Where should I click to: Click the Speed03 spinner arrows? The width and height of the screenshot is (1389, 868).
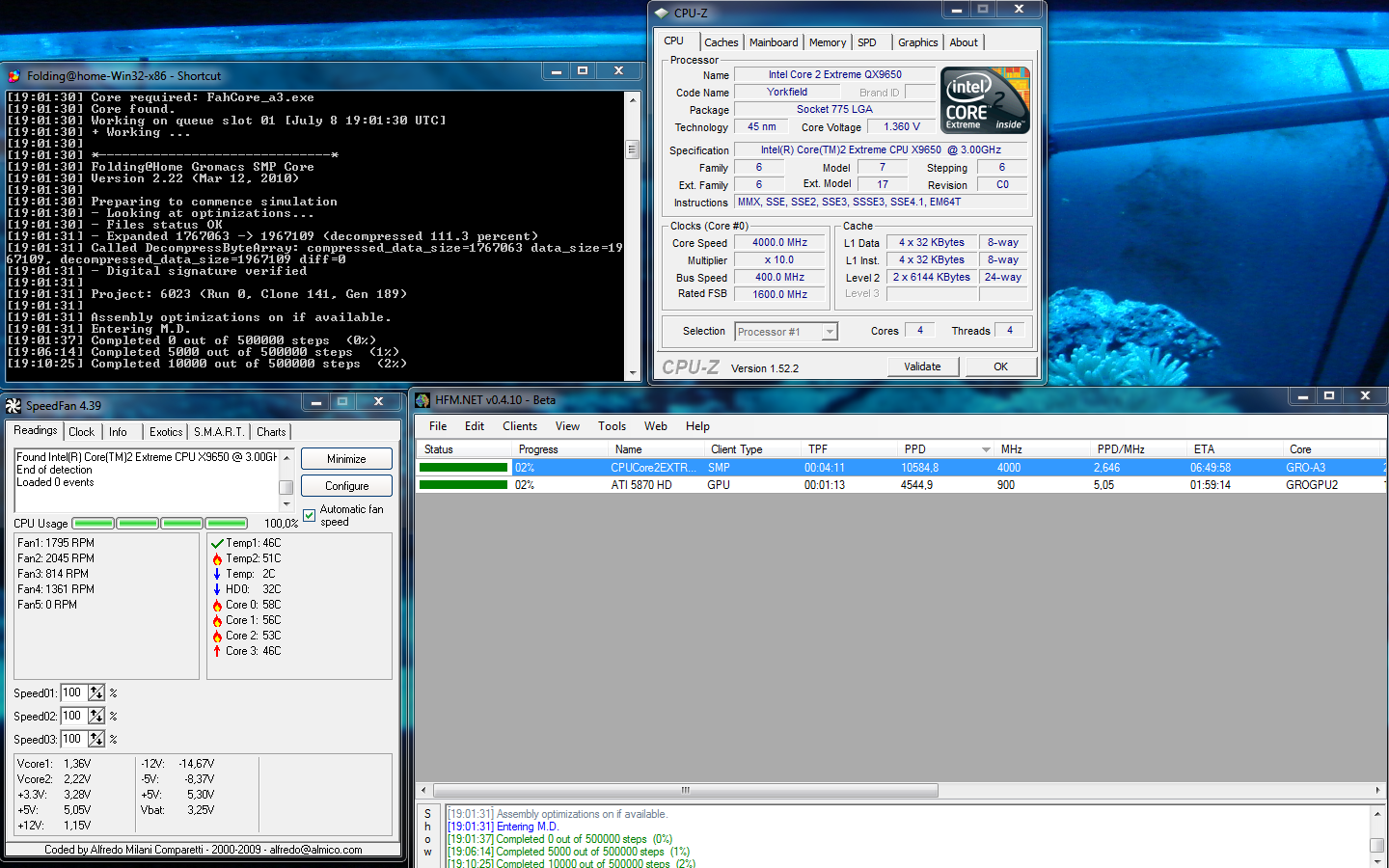(96, 739)
